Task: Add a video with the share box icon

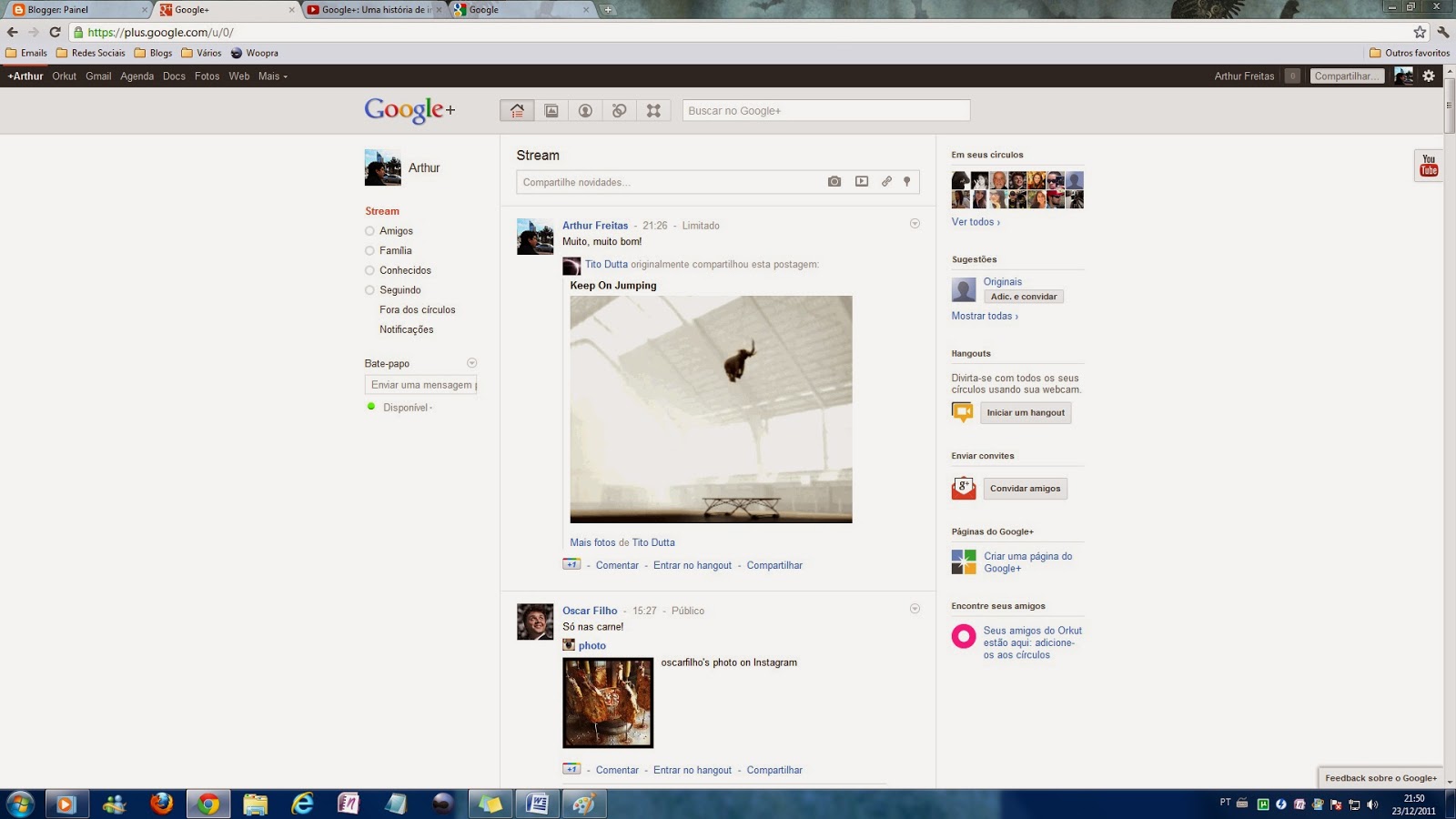Action: tap(862, 182)
